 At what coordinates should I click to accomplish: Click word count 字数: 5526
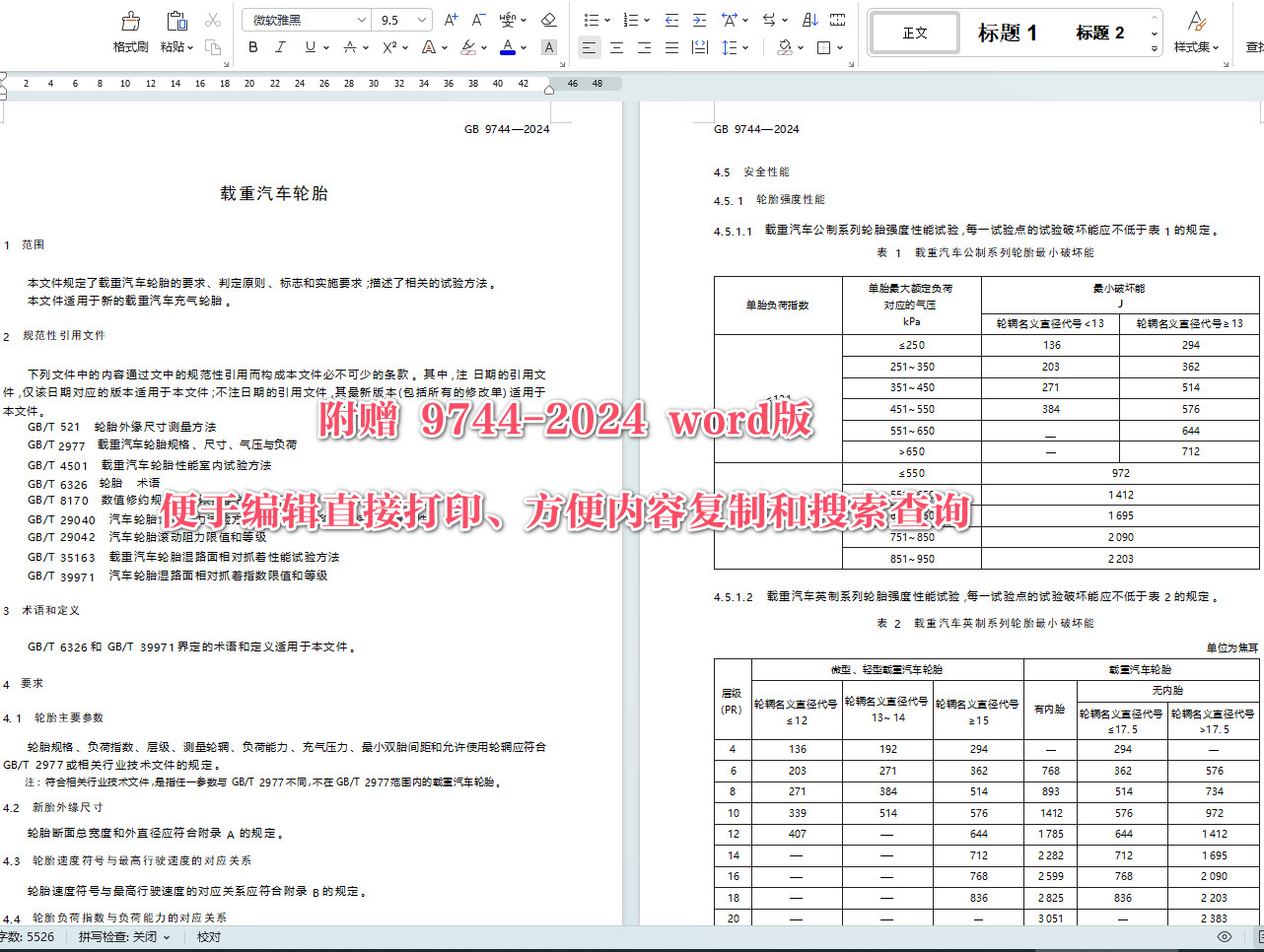click(x=28, y=937)
